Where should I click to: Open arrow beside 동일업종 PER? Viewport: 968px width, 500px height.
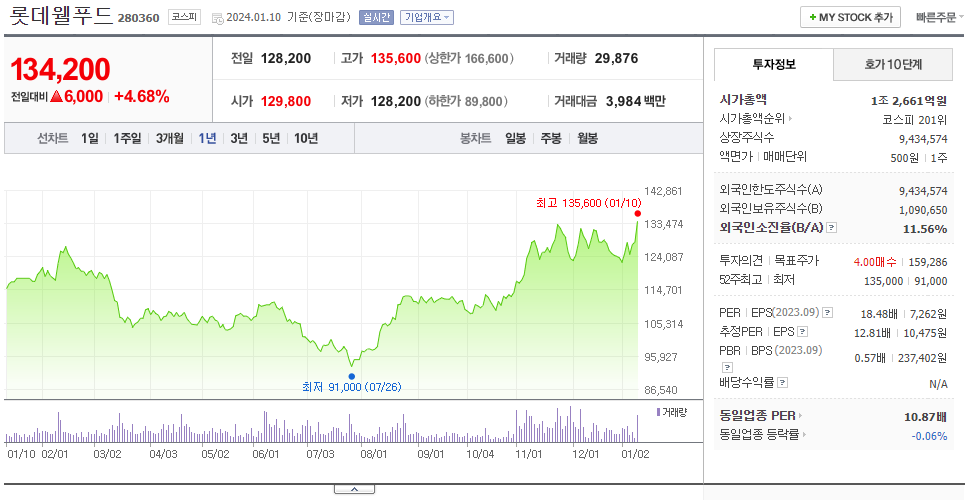(x=801, y=416)
